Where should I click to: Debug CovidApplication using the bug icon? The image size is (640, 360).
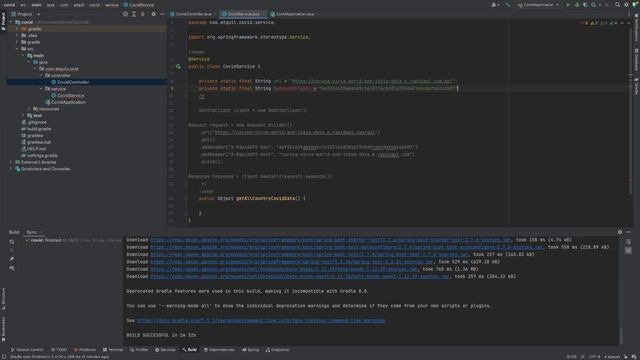pyautogui.click(x=577, y=5)
